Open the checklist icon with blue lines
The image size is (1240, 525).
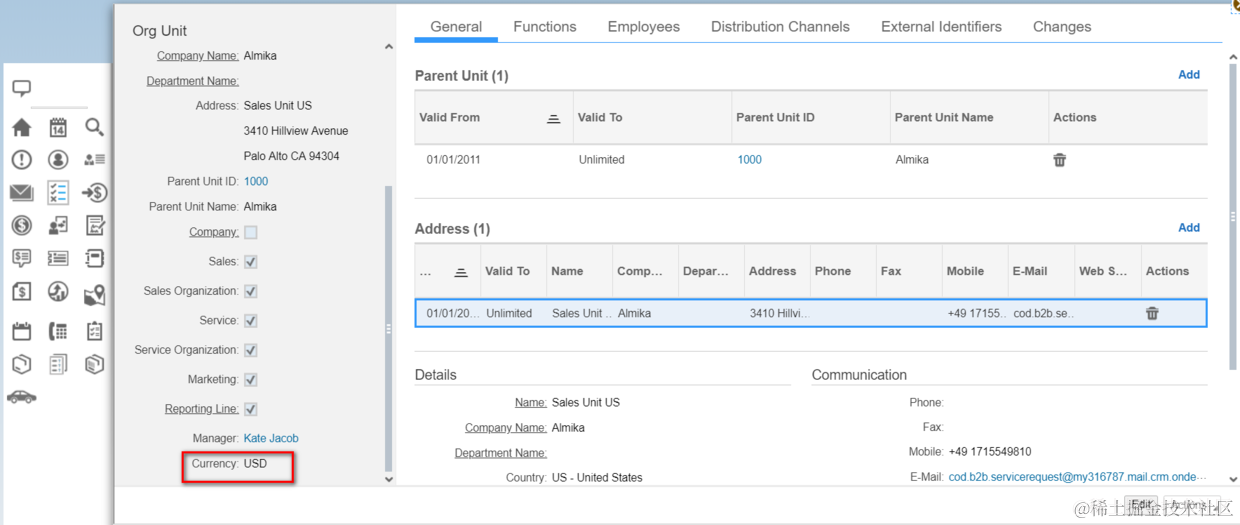pos(58,193)
